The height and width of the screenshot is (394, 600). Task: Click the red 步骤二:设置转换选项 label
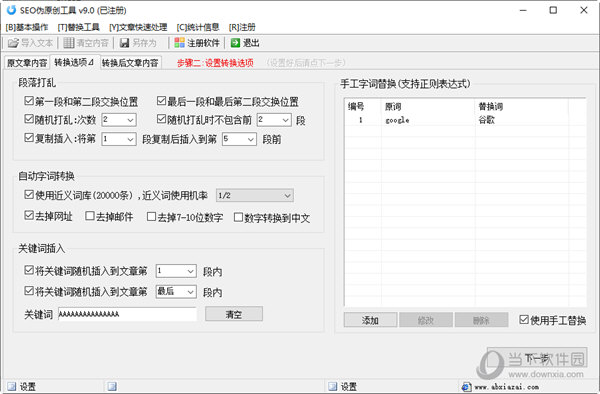coord(215,63)
